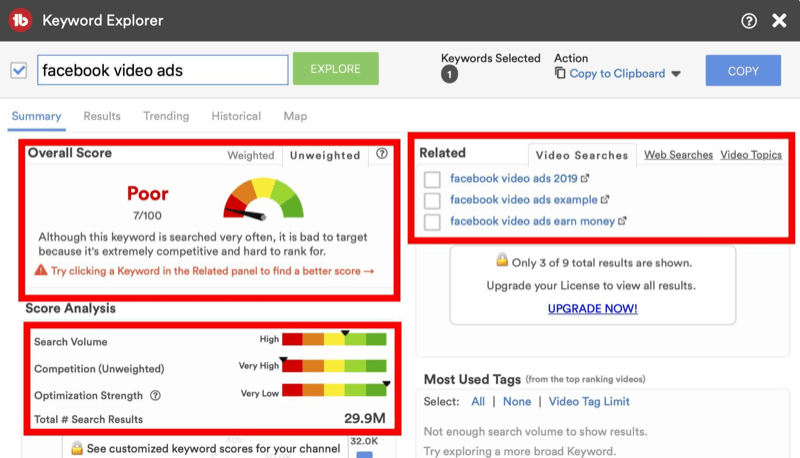Open external link icon for facebook video ads earn money
Viewport: 800px width, 458px height.
tap(622, 221)
